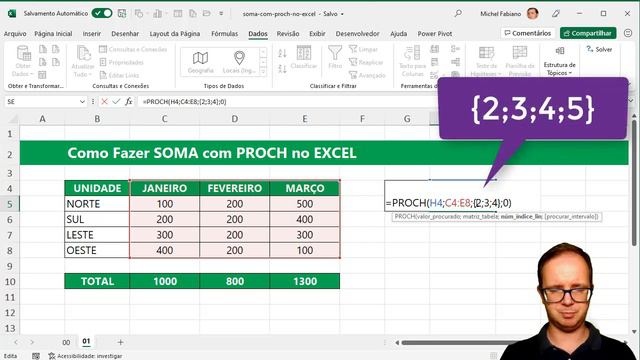This screenshot has height=360, width=640.
Task: Click the Classificar sort dialog icon
Action: (304, 53)
